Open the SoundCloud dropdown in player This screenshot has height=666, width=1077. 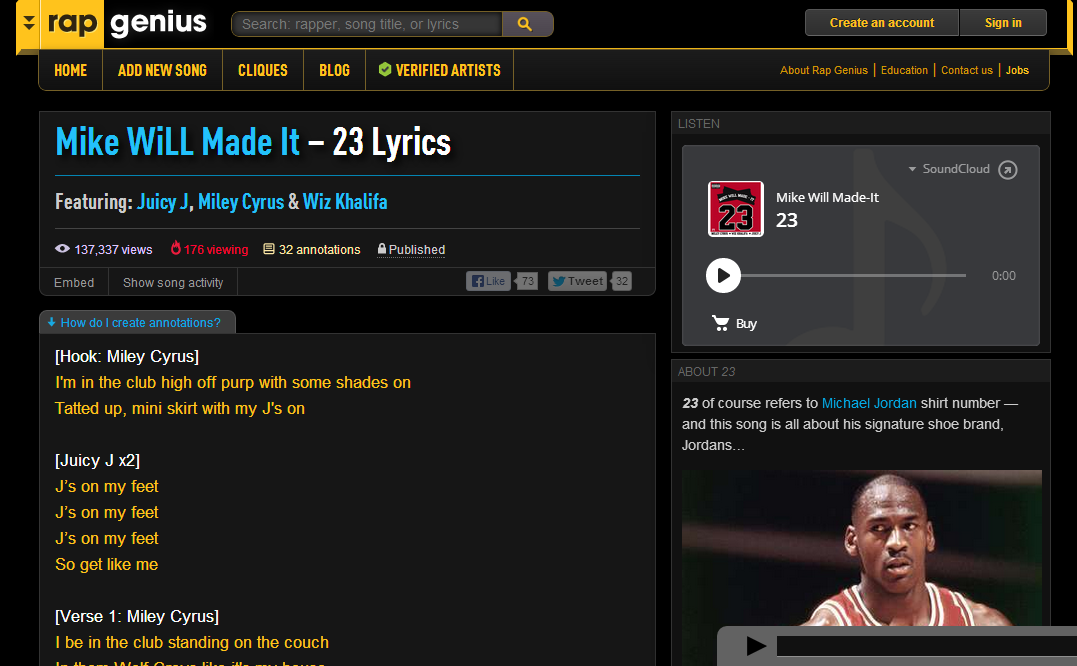[x=949, y=169]
